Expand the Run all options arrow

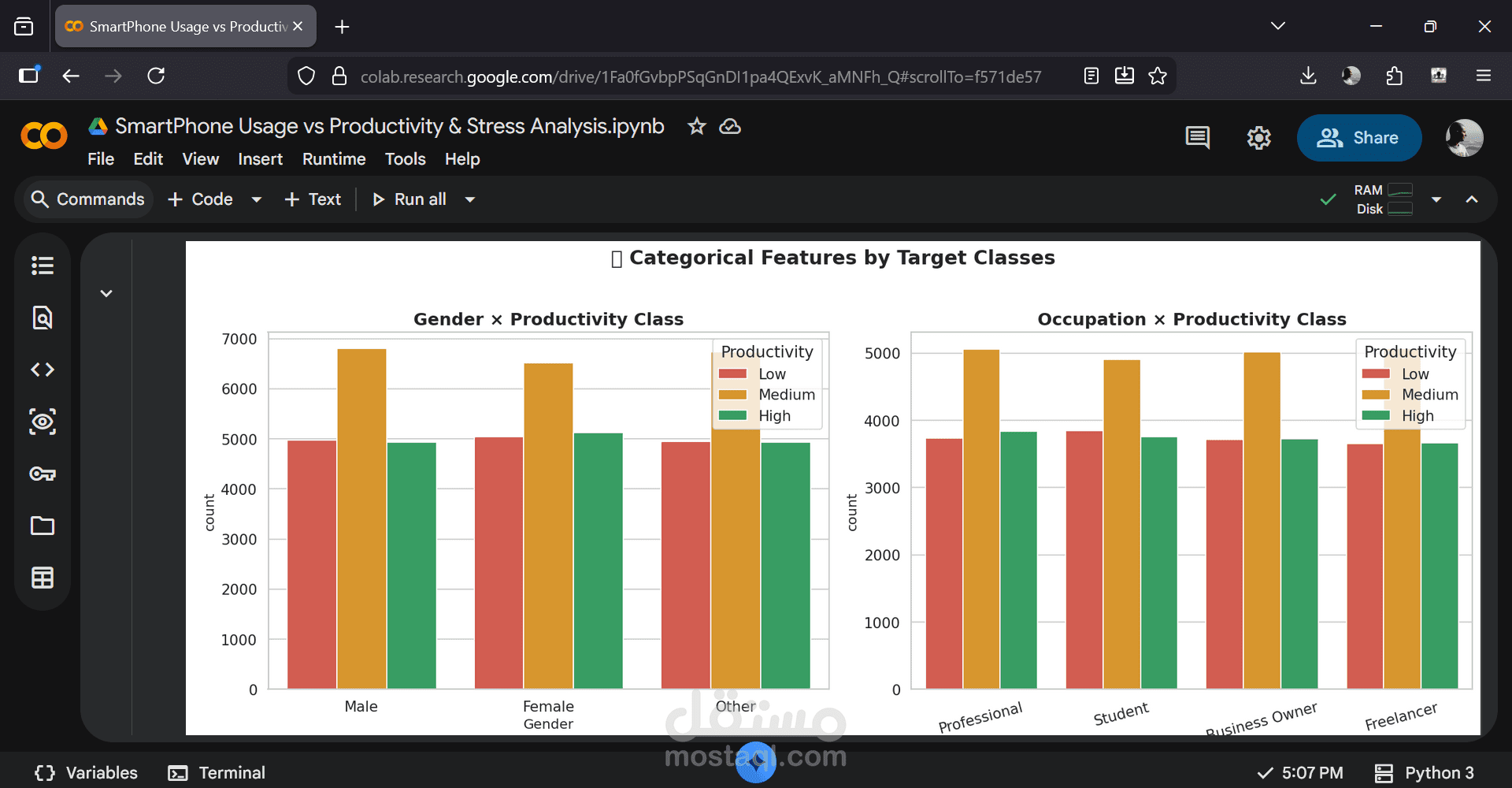click(470, 199)
